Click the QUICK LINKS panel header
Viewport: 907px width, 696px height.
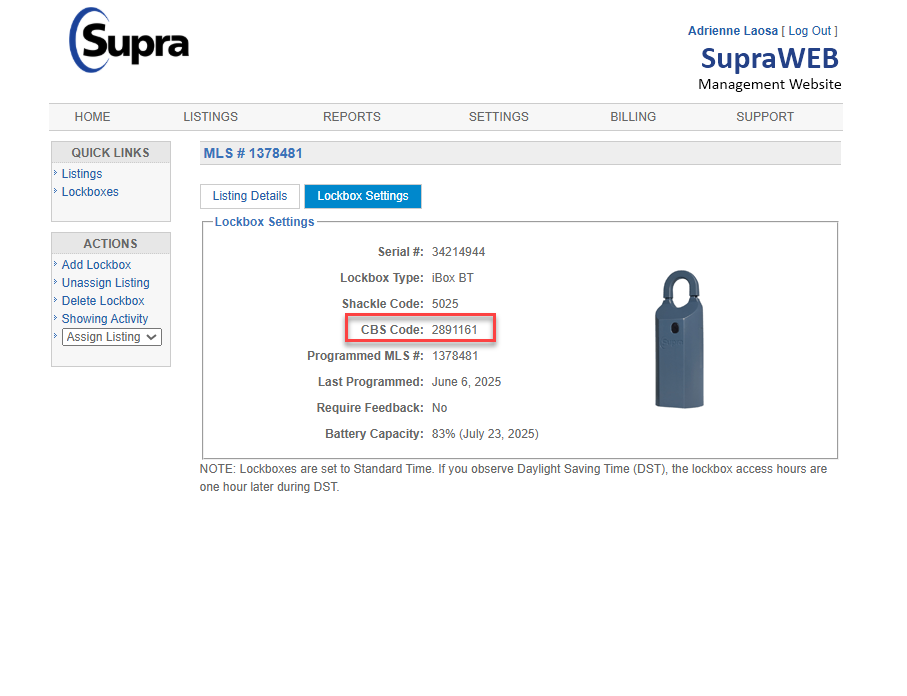click(110, 152)
